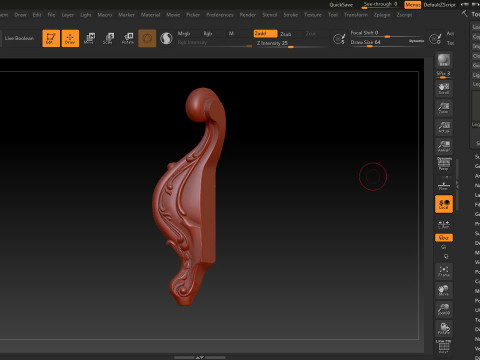The image size is (480, 360).
Task: Toggle the Floor grid icon
Action: (x=444, y=185)
